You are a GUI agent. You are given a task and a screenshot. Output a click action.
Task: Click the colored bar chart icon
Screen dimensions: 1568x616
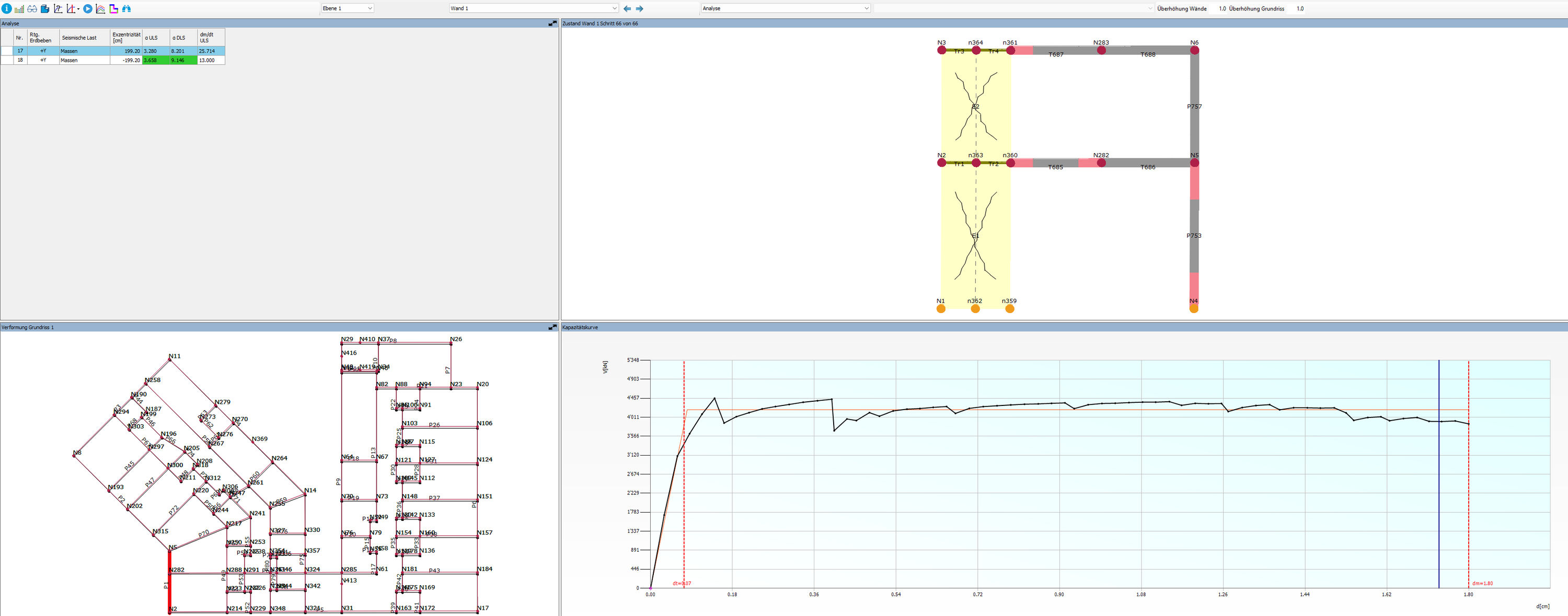tap(19, 8)
